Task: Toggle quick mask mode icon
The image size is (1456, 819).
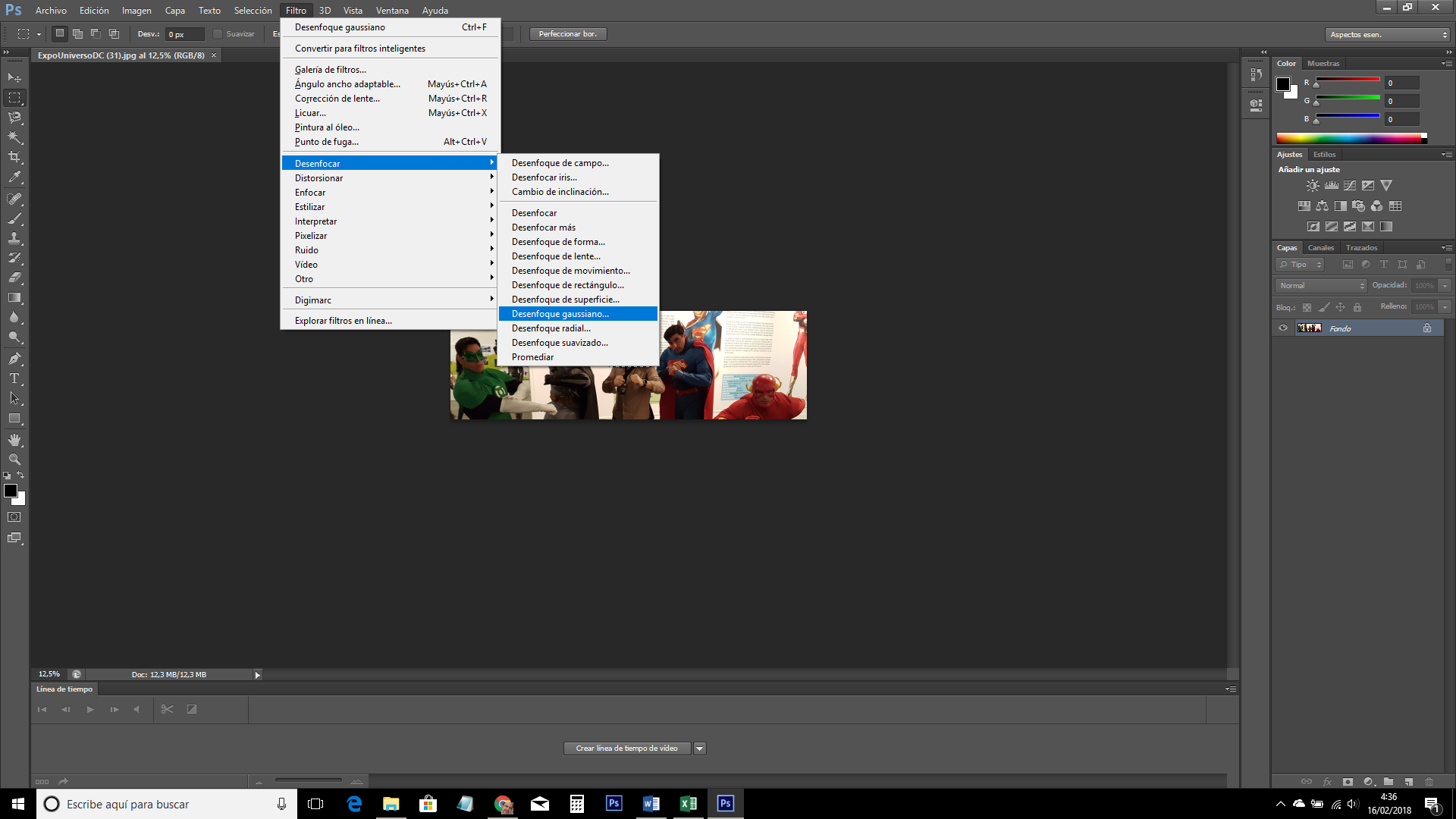Action: pos(14,517)
